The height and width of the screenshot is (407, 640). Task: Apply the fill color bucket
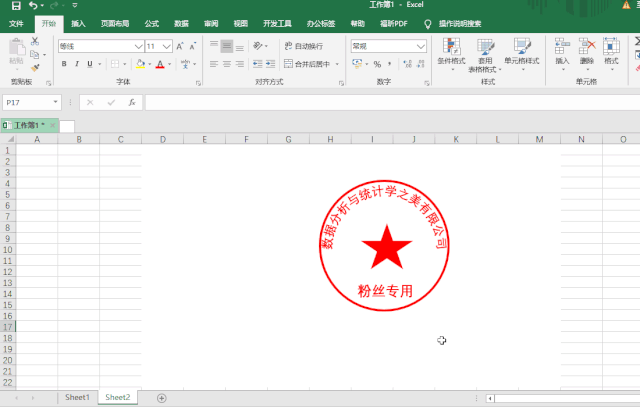tap(140, 64)
